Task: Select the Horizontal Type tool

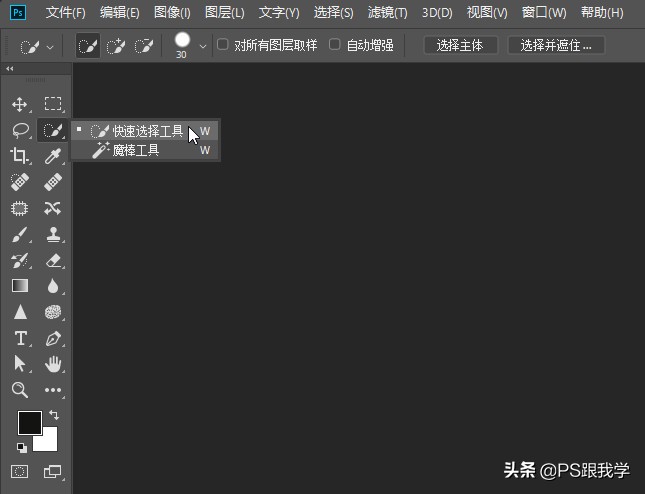Action: coord(21,338)
